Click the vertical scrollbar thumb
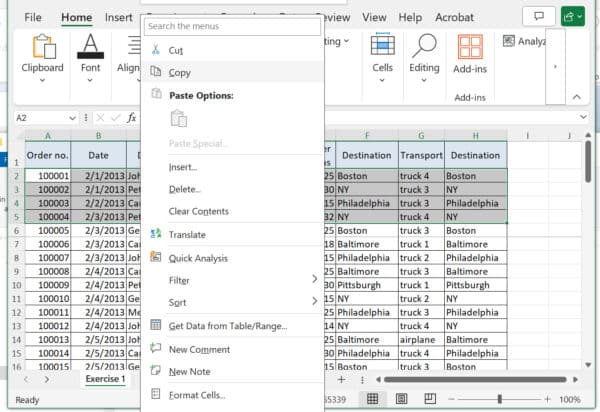 tap(588, 161)
